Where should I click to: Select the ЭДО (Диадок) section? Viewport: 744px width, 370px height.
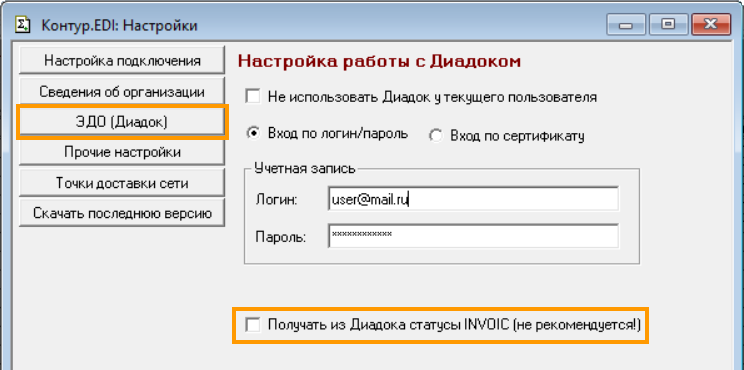click(x=121, y=122)
